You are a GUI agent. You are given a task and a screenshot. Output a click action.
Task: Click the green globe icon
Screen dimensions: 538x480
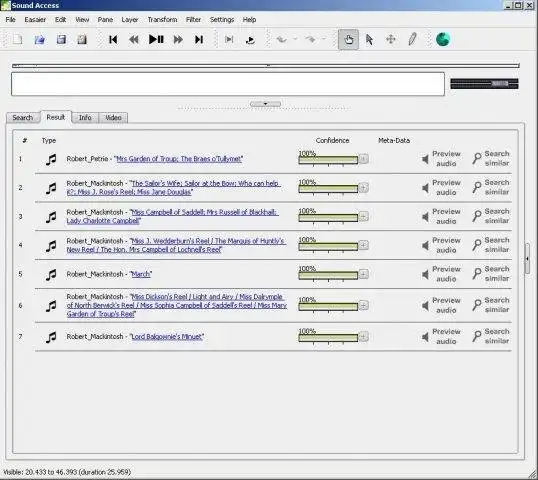click(443, 39)
